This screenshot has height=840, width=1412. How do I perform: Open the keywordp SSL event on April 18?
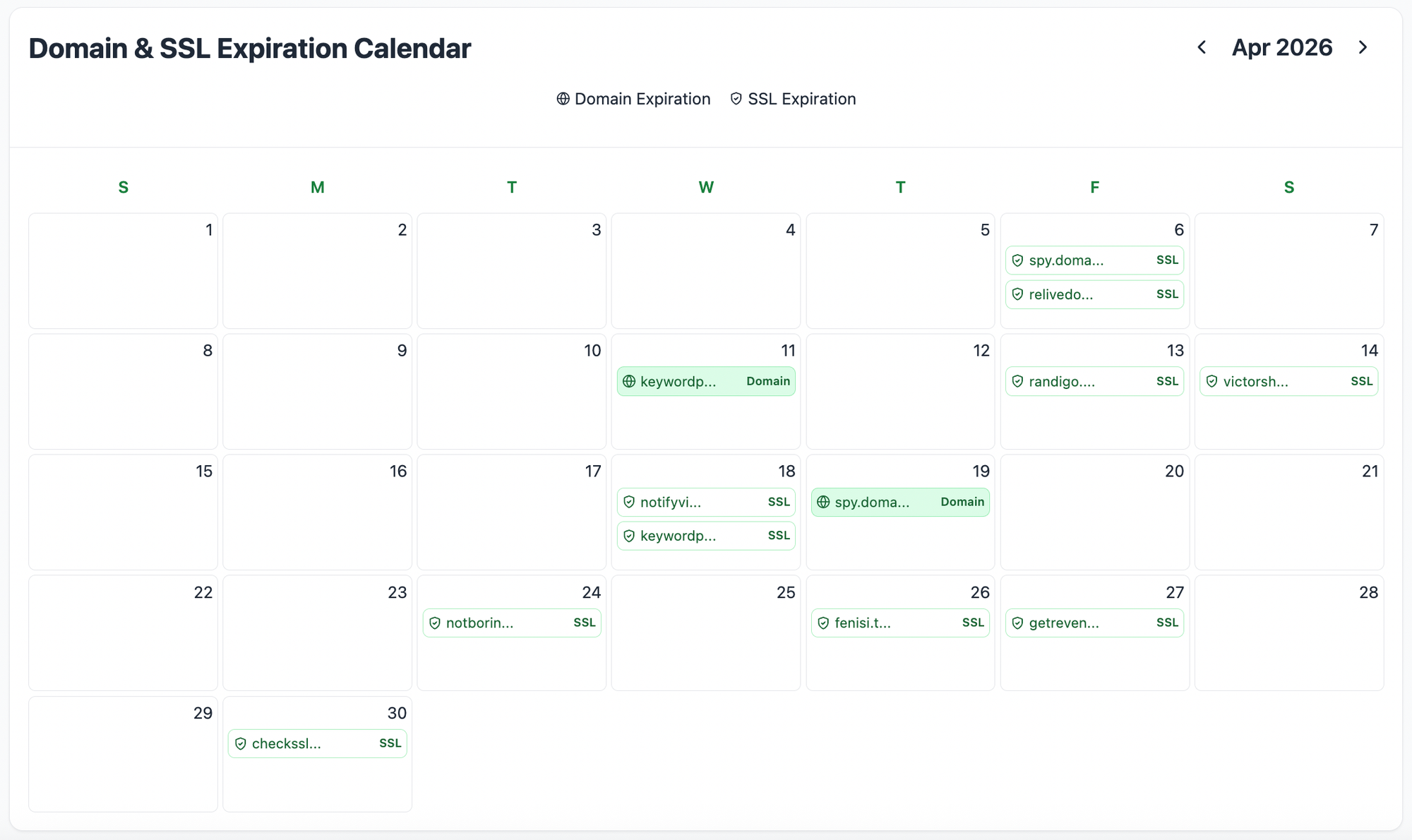pyautogui.click(x=705, y=536)
